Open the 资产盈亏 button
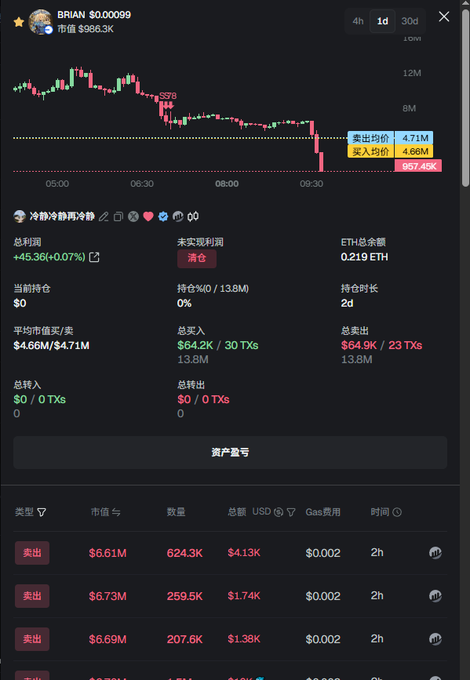470x680 pixels. pyautogui.click(x=230, y=452)
